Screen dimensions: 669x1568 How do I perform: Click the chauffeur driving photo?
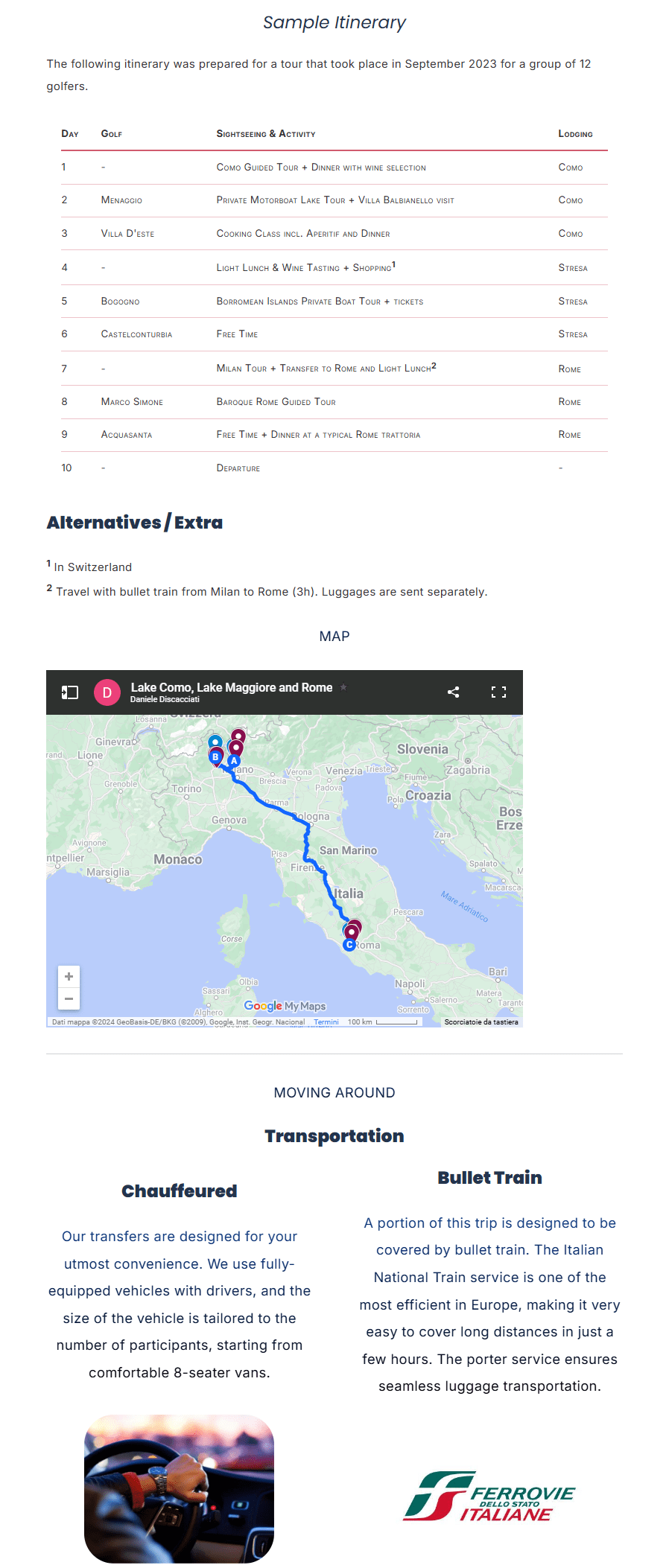pyautogui.click(x=179, y=1489)
